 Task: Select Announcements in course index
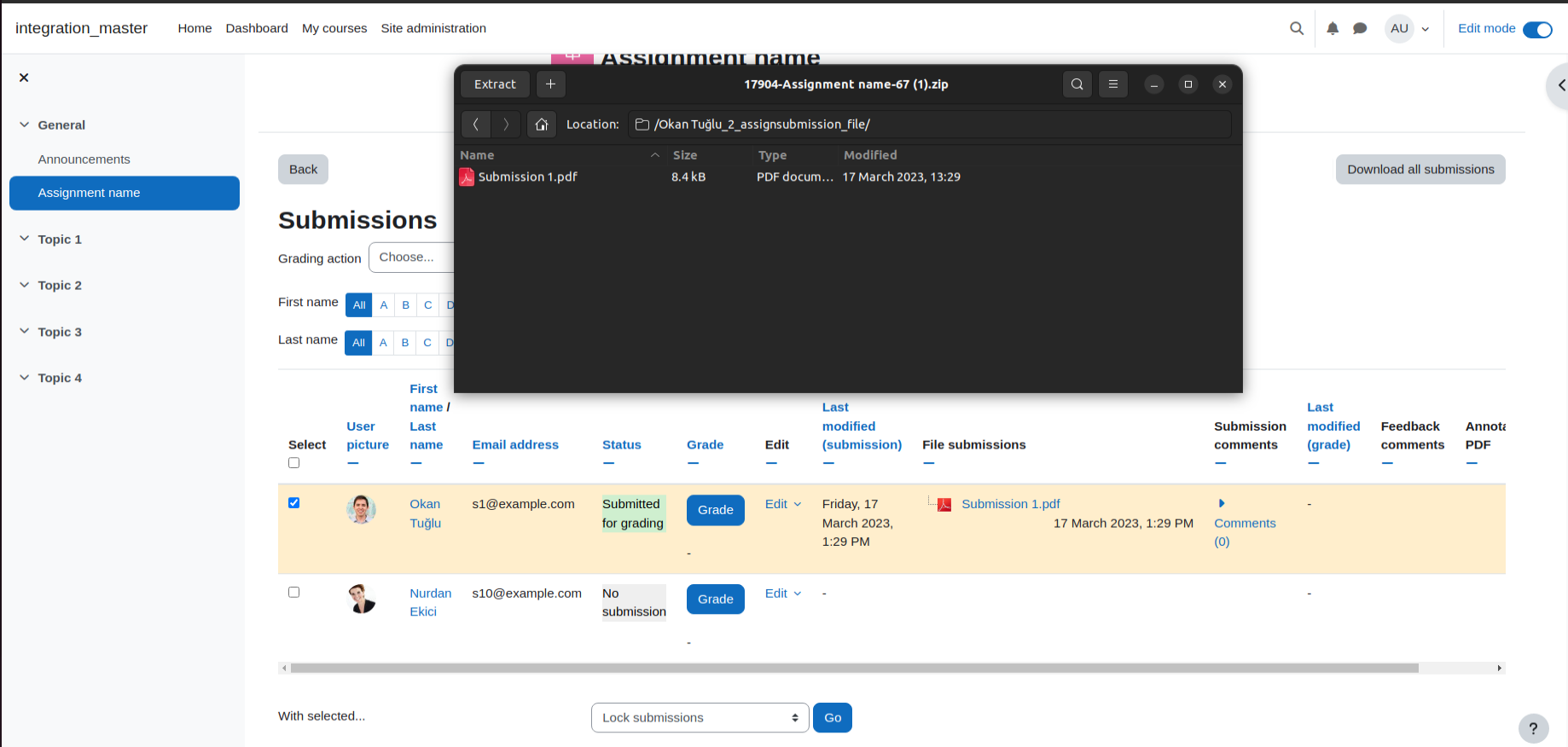[x=84, y=159]
